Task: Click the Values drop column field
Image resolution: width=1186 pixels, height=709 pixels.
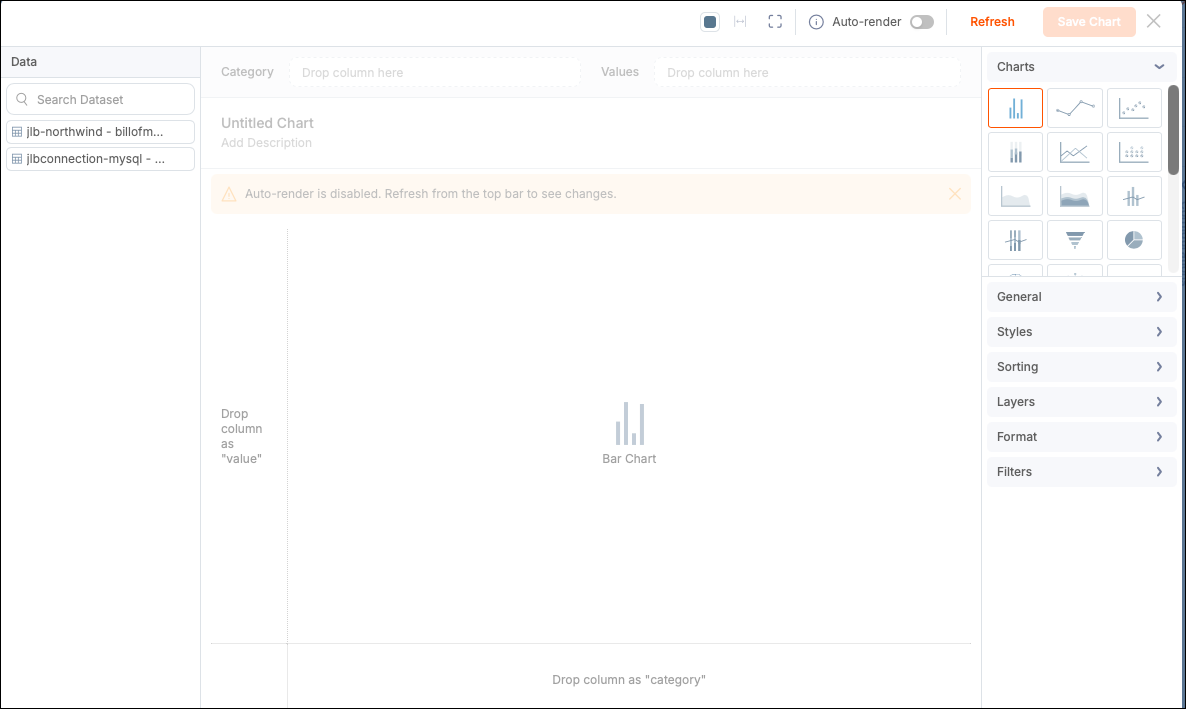Action: 807,73
